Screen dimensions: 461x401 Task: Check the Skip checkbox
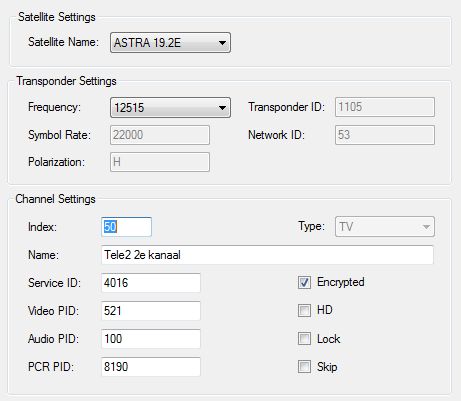pos(304,366)
